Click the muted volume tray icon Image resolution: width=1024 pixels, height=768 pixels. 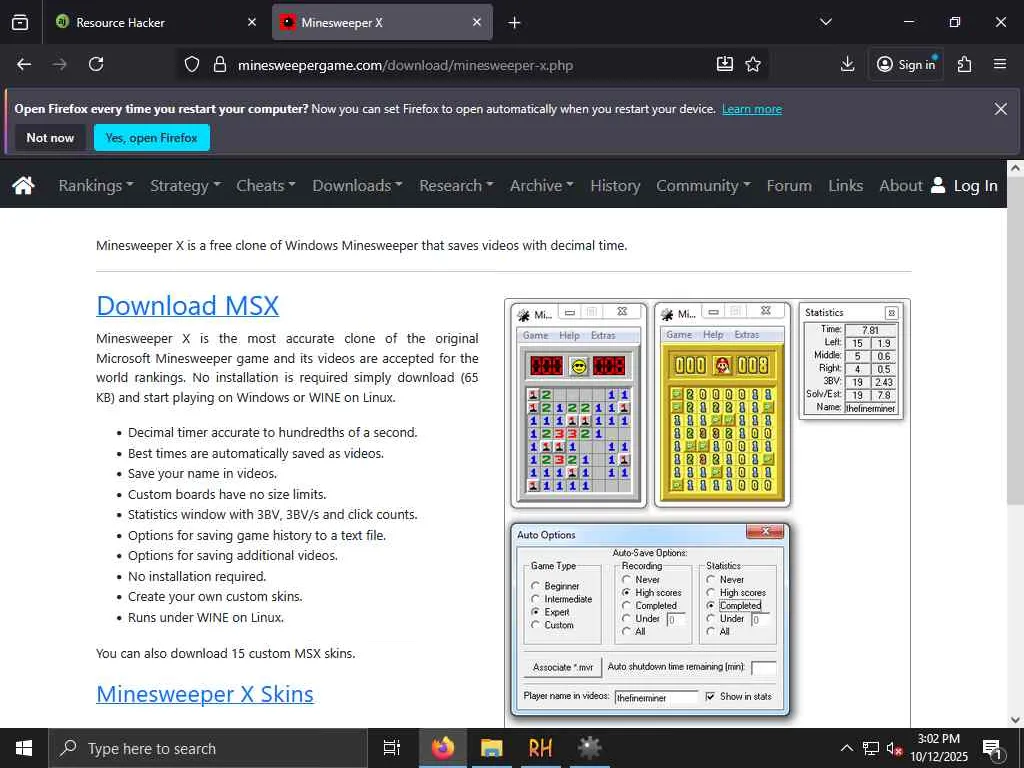(894, 748)
